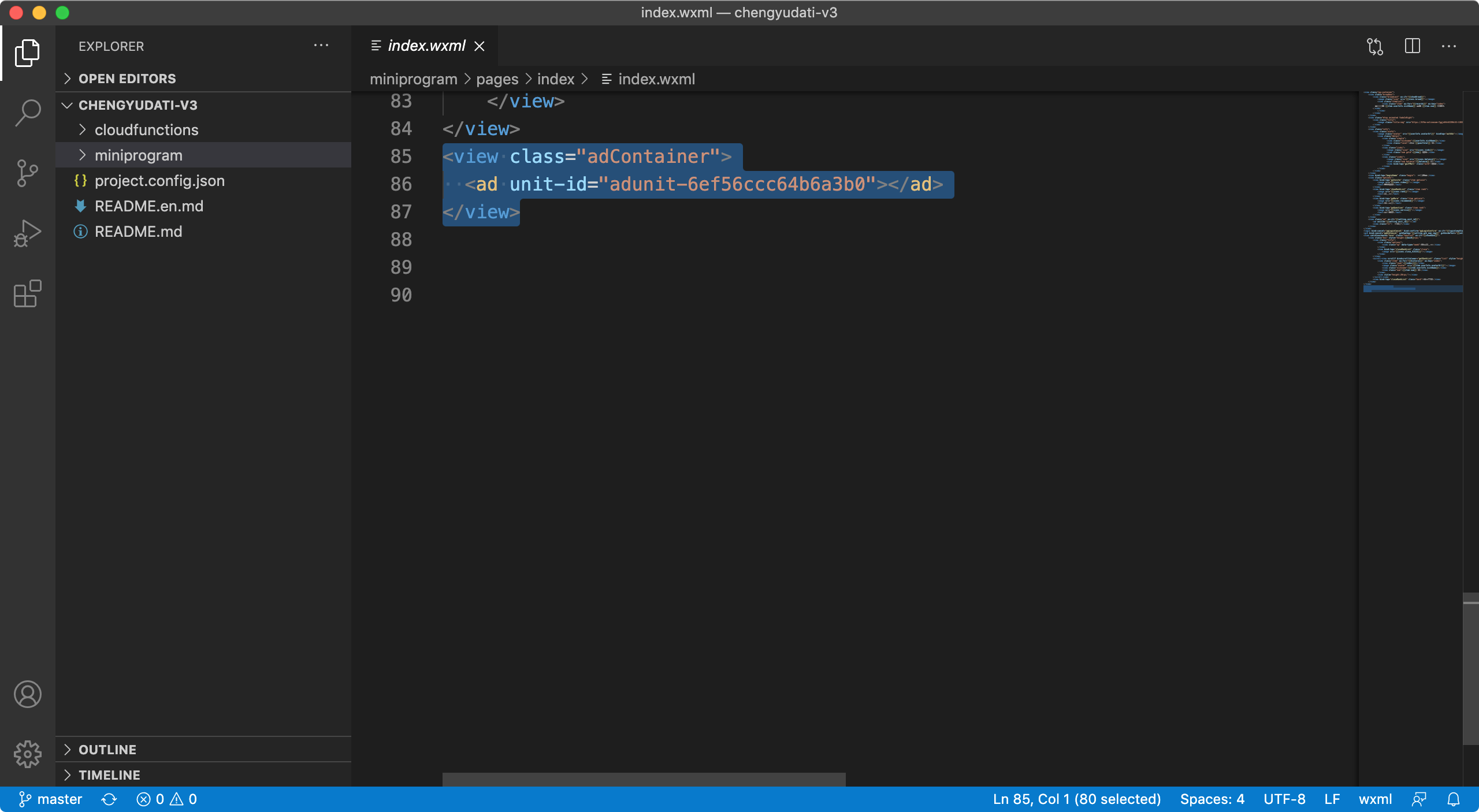Click the master branch status button
Screen dimensions: 1479x812
point(51,799)
